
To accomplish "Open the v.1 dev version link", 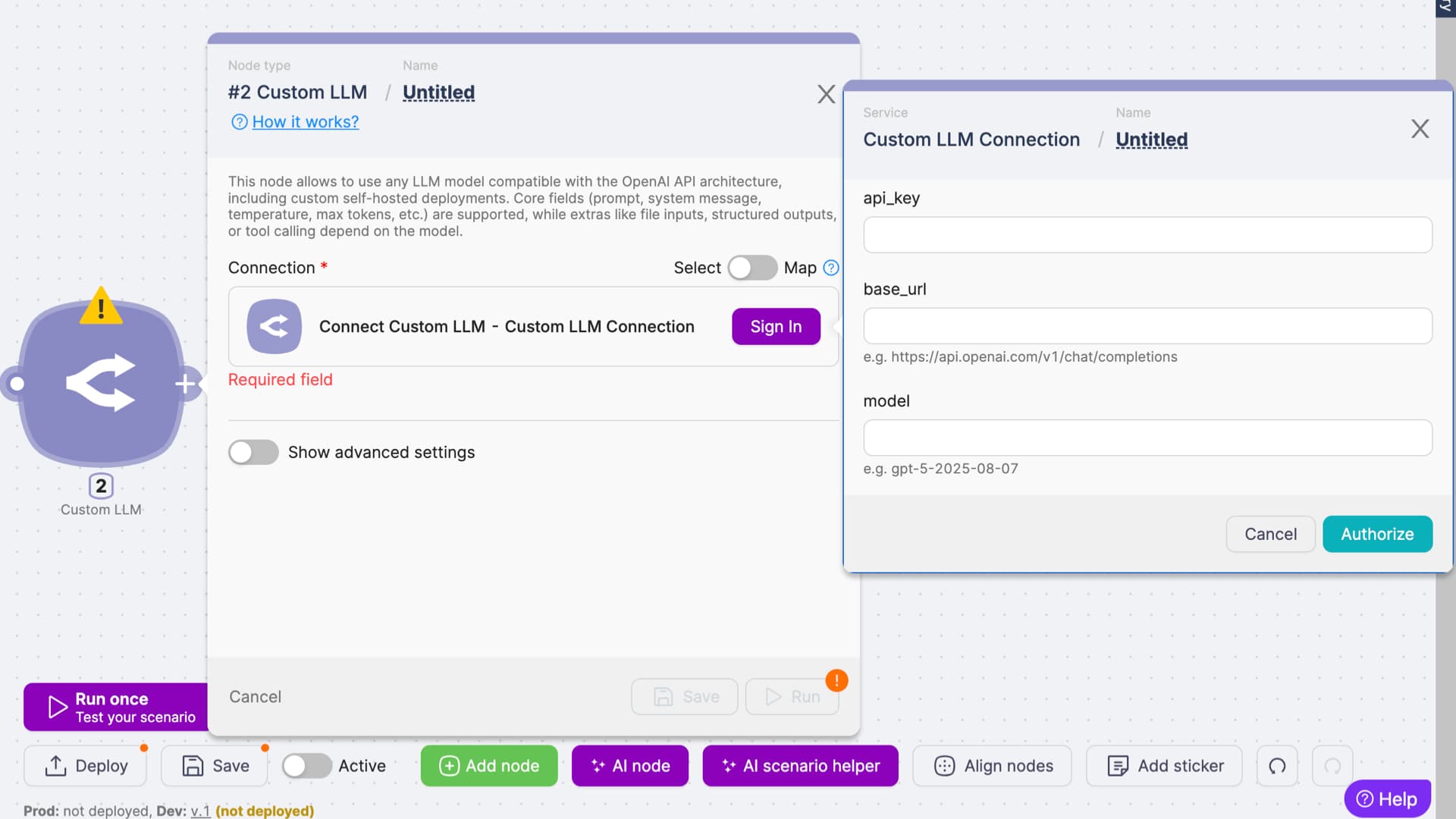I will coord(200,811).
